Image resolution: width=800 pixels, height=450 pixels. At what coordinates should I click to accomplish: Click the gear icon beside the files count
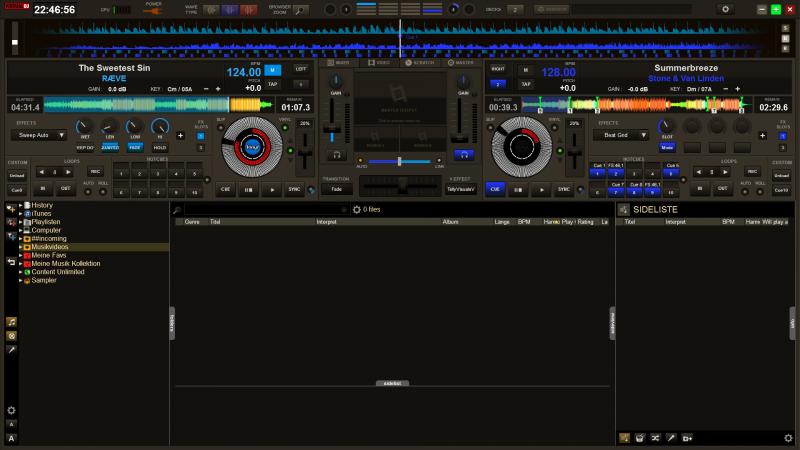click(357, 210)
